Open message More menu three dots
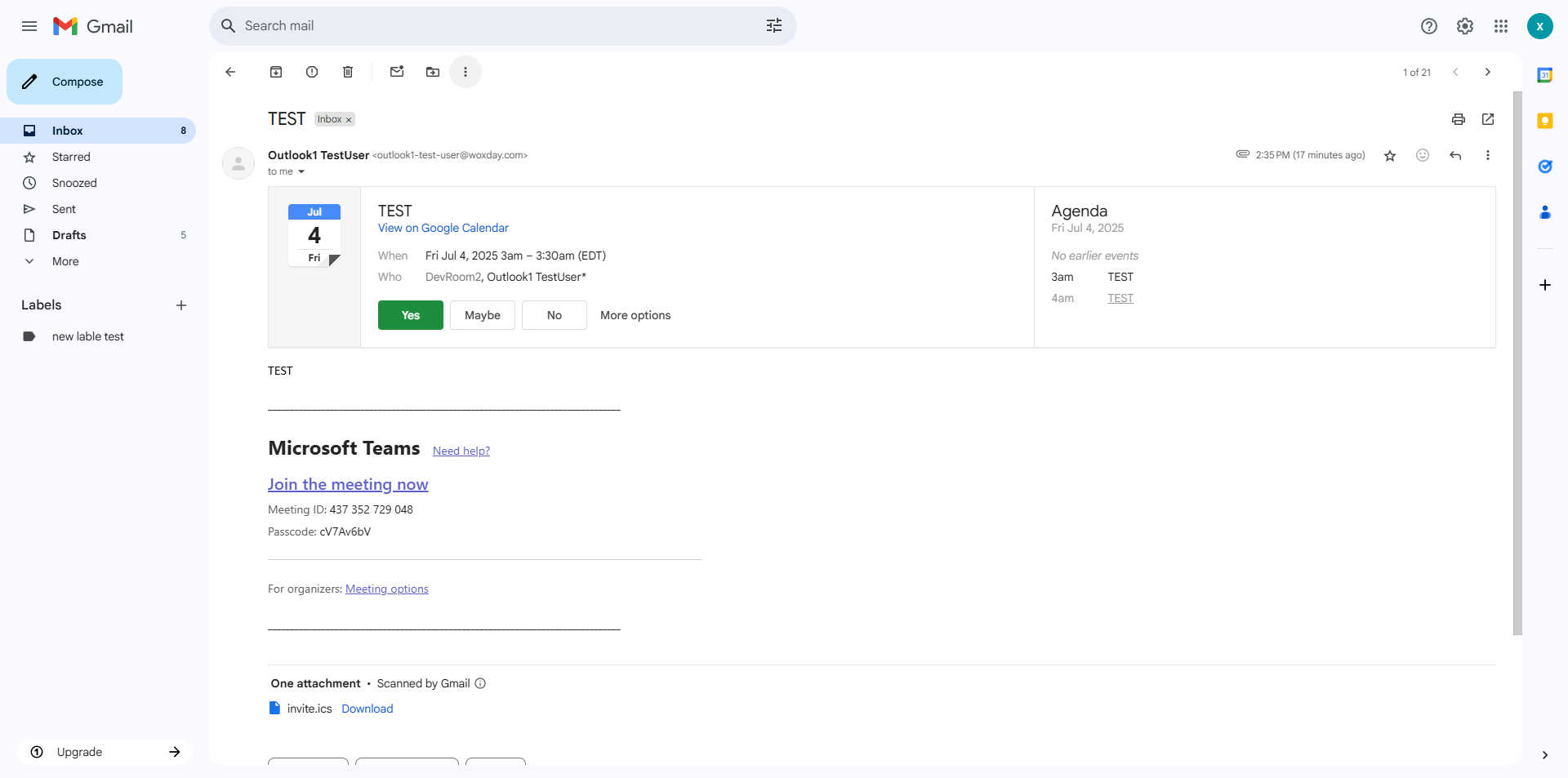 tap(1487, 155)
